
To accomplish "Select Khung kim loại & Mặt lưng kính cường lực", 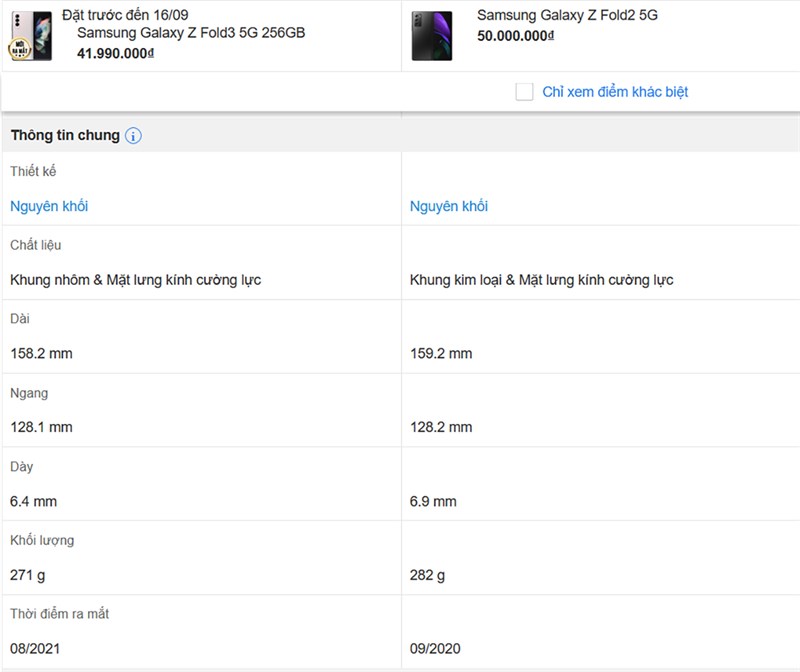I will click(542, 280).
